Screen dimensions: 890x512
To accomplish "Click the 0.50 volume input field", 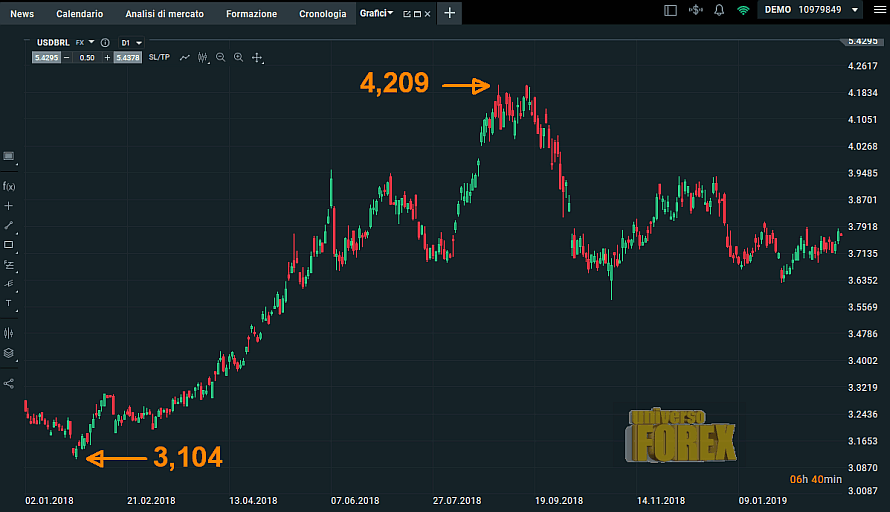I will [x=87, y=58].
